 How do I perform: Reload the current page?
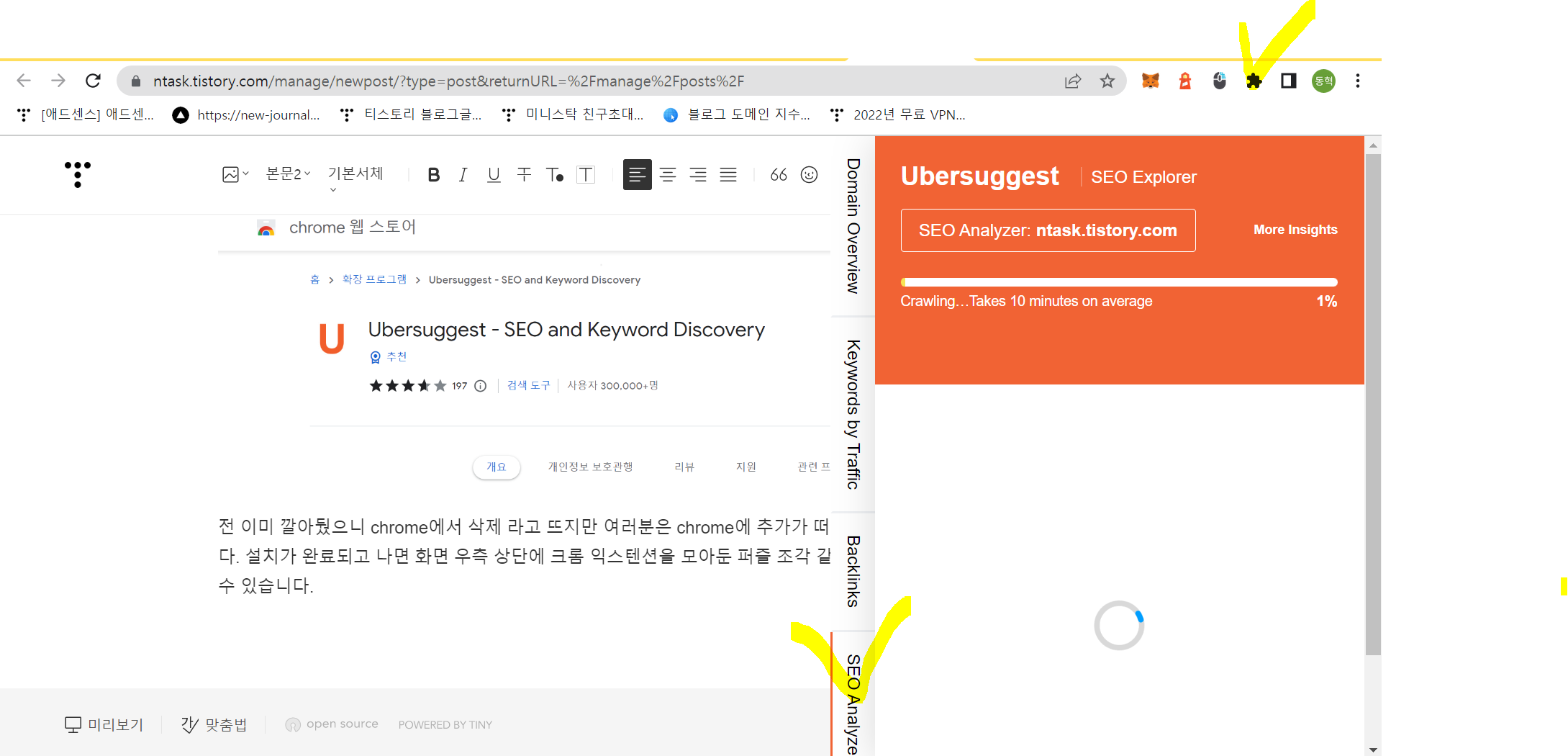point(93,81)
